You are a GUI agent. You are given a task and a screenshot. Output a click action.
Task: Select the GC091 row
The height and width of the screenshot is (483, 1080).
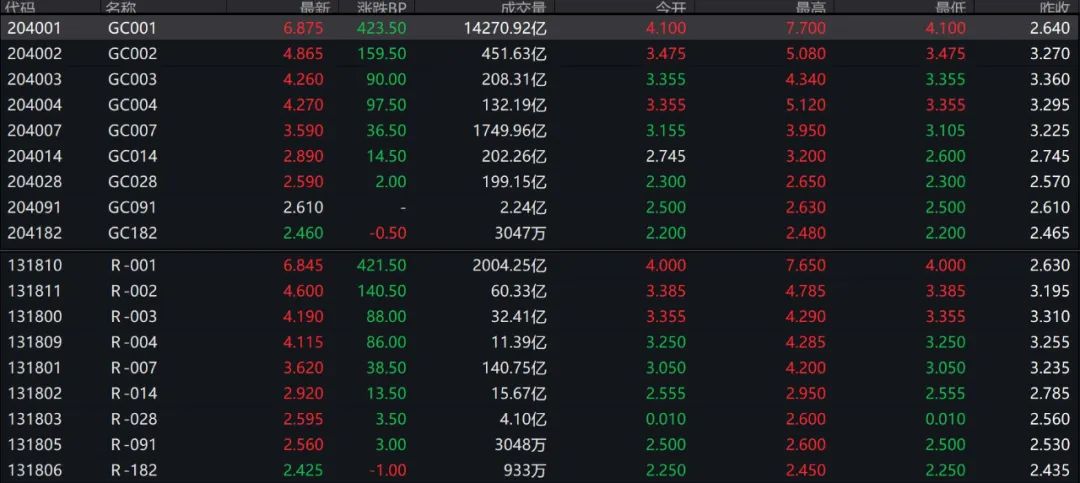(x=132, y=207)
